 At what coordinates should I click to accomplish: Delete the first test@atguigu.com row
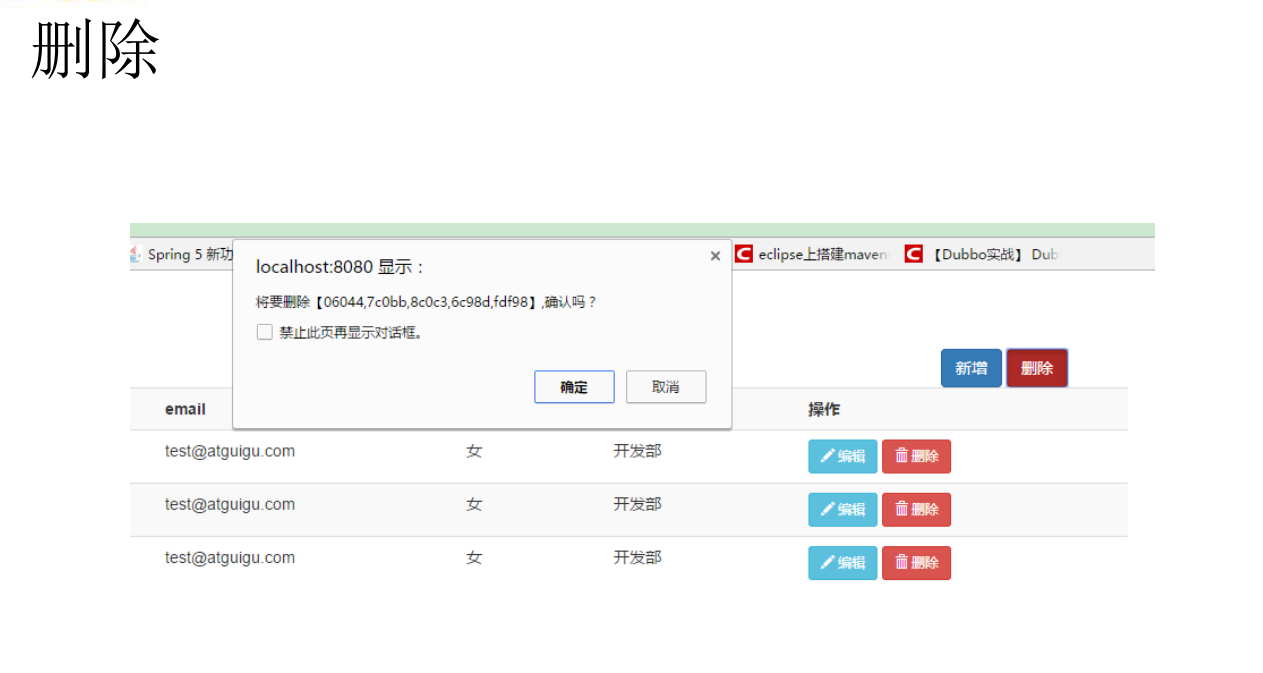(916, 456)
